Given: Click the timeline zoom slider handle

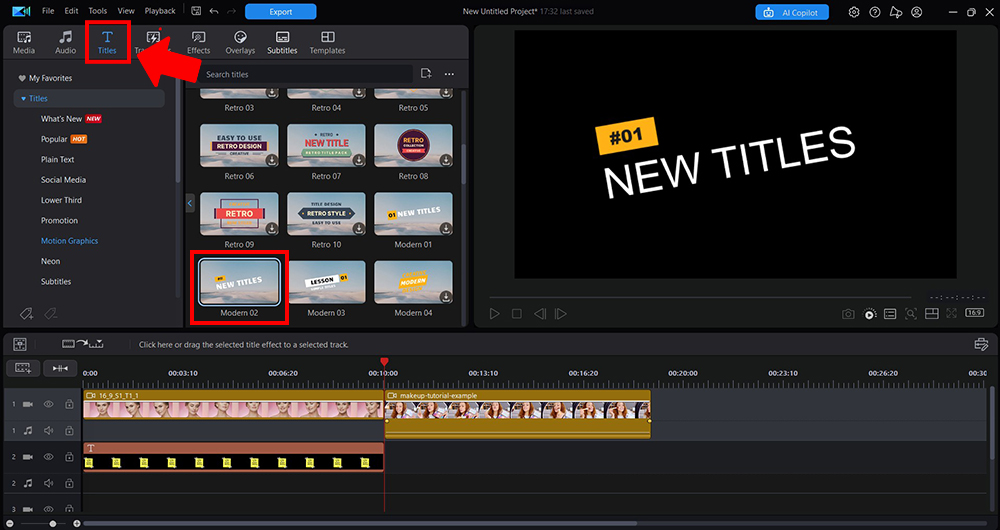Looking at the screenshot, I should coord(52,523).
